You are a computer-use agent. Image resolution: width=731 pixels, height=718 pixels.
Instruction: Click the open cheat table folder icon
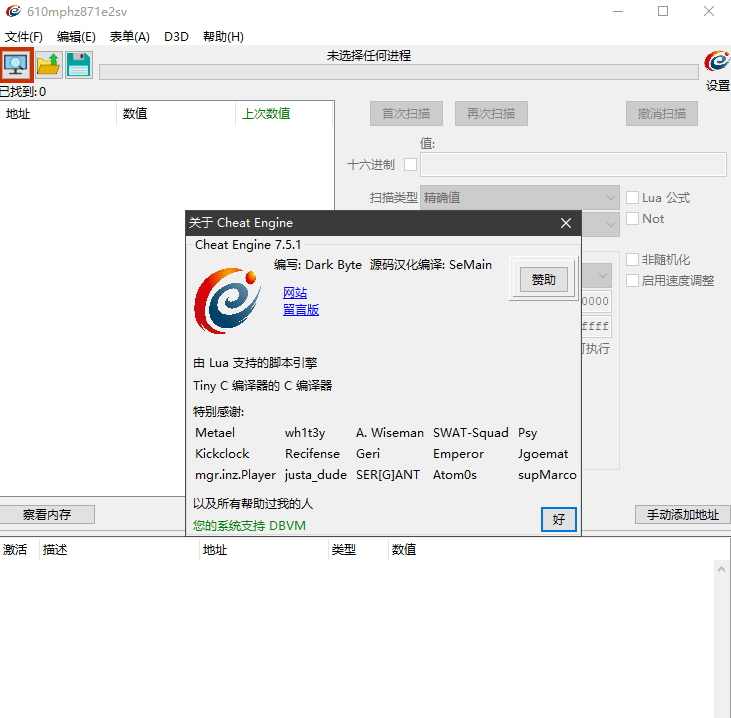click(x=48, y=65)
